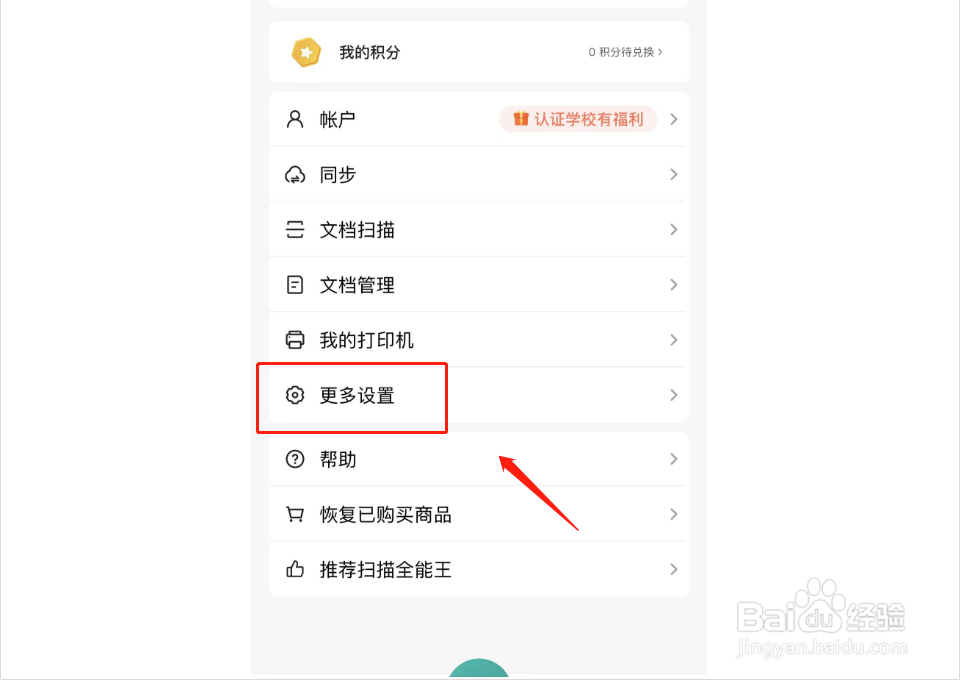960x680 pixels.
Task: Open the gear icon for more settings
Action: coord(295,395)
